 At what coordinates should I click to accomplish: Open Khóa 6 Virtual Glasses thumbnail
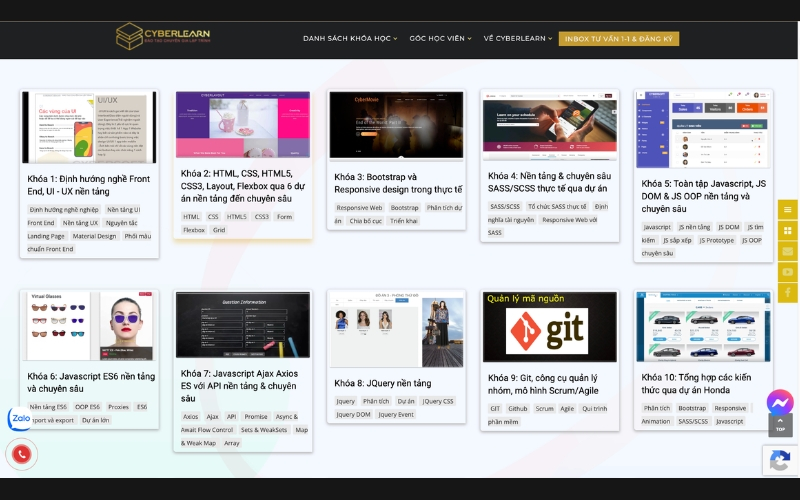[x=89, y=326]
